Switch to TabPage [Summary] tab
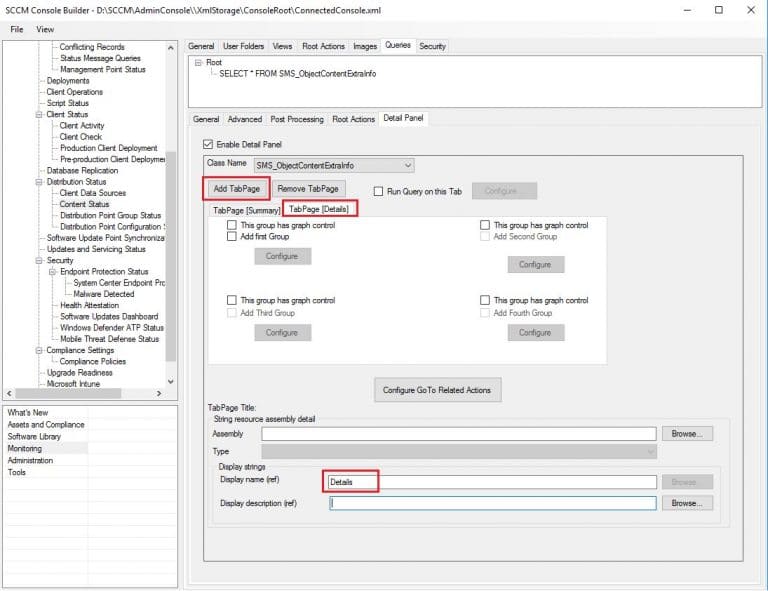This screenshot has width=768, height=591. pos(244,210)
